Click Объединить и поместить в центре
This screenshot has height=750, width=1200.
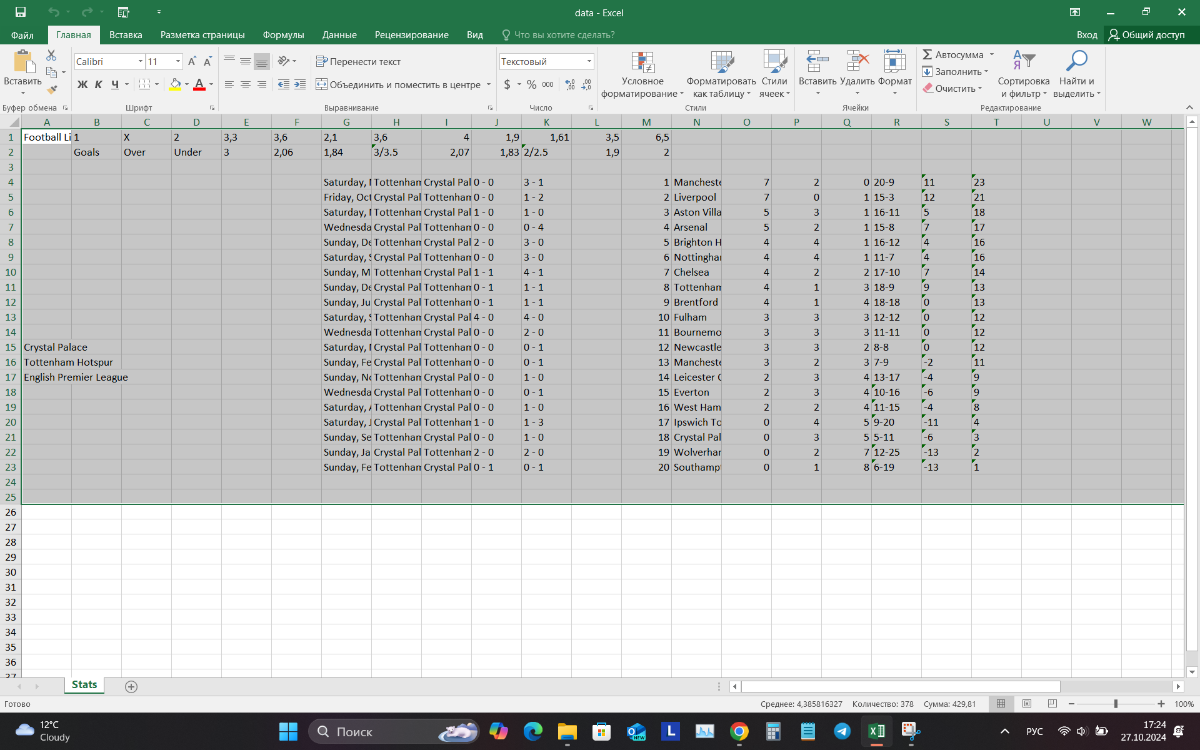coord(398,85)
